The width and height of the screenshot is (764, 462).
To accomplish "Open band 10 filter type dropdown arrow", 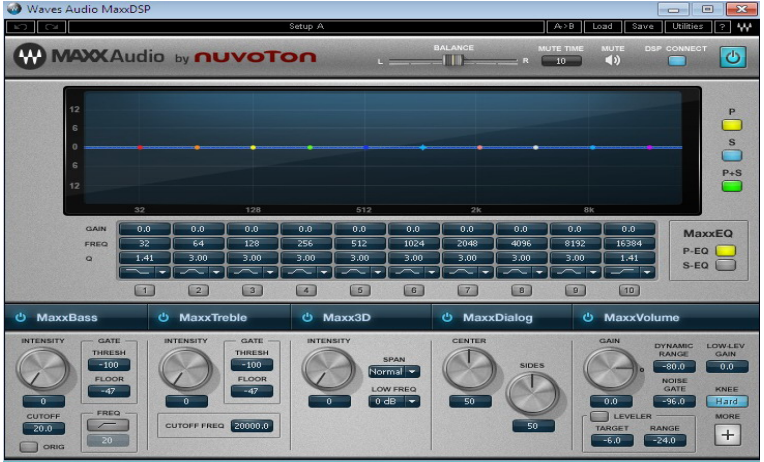I will [x=648, y=272].
